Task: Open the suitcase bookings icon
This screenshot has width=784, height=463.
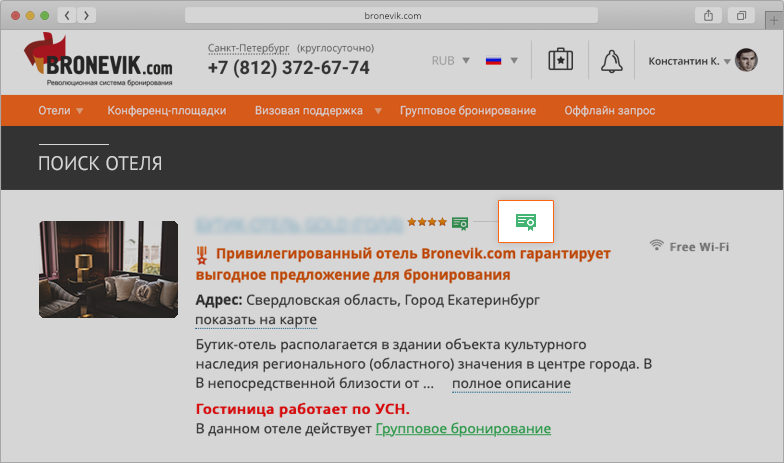Action: 560,60
